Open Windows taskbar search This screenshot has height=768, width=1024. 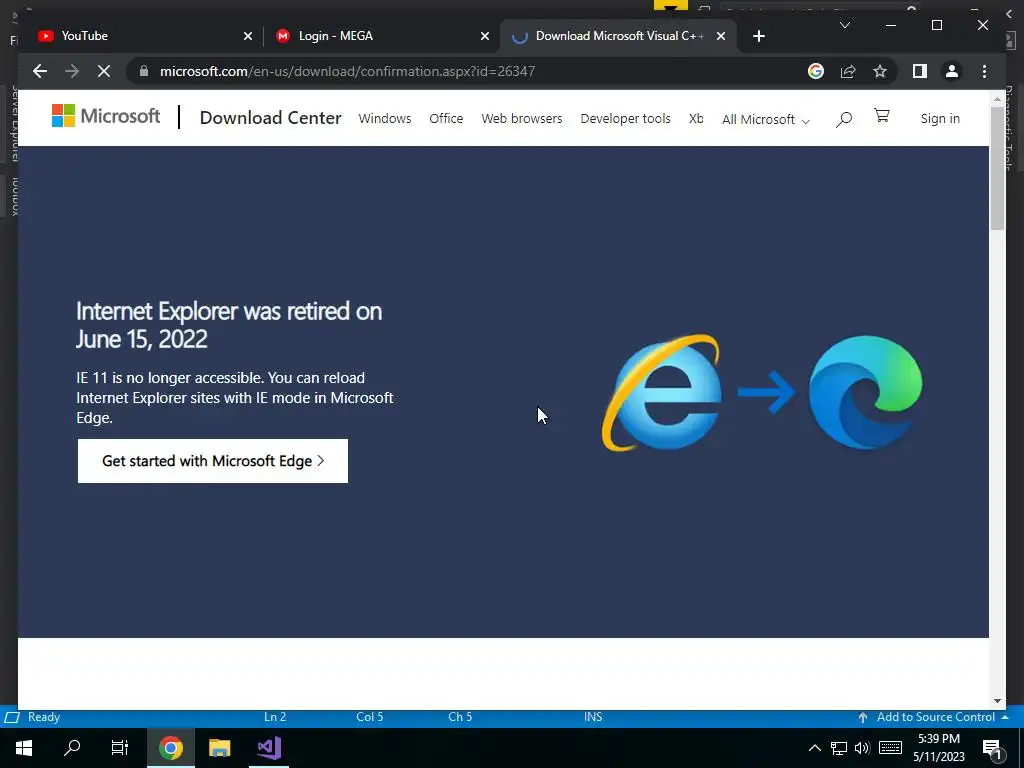pos(72,748)
